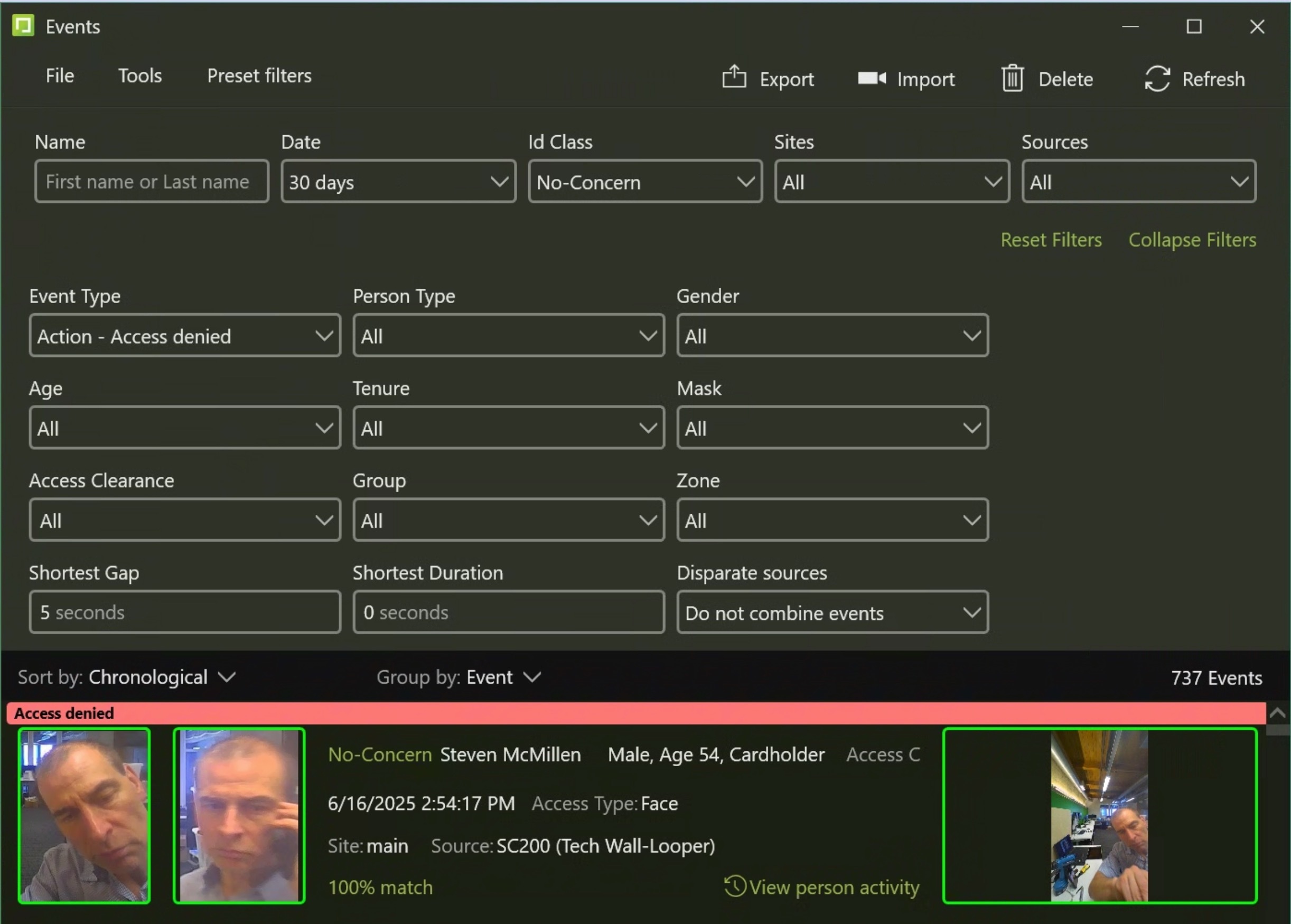Open the Event Type Access denied dropdown
The image size is (1291, 924).
(185, 336)
